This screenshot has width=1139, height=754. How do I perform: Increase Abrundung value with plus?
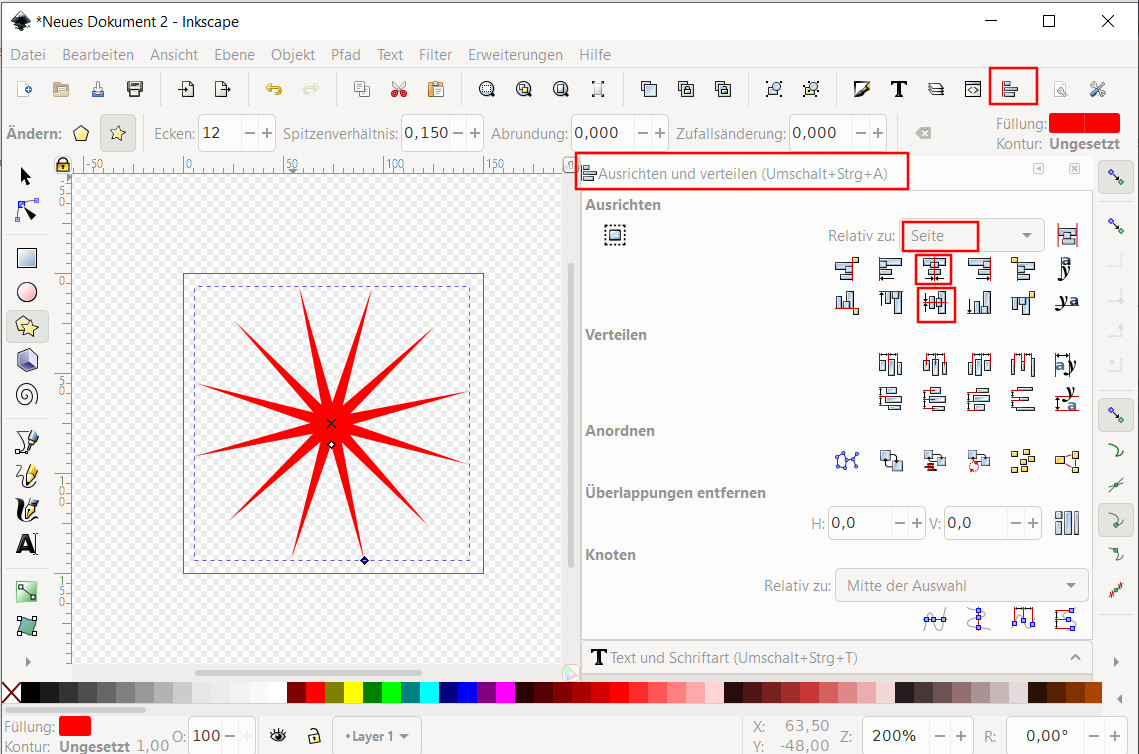(660, 134)
